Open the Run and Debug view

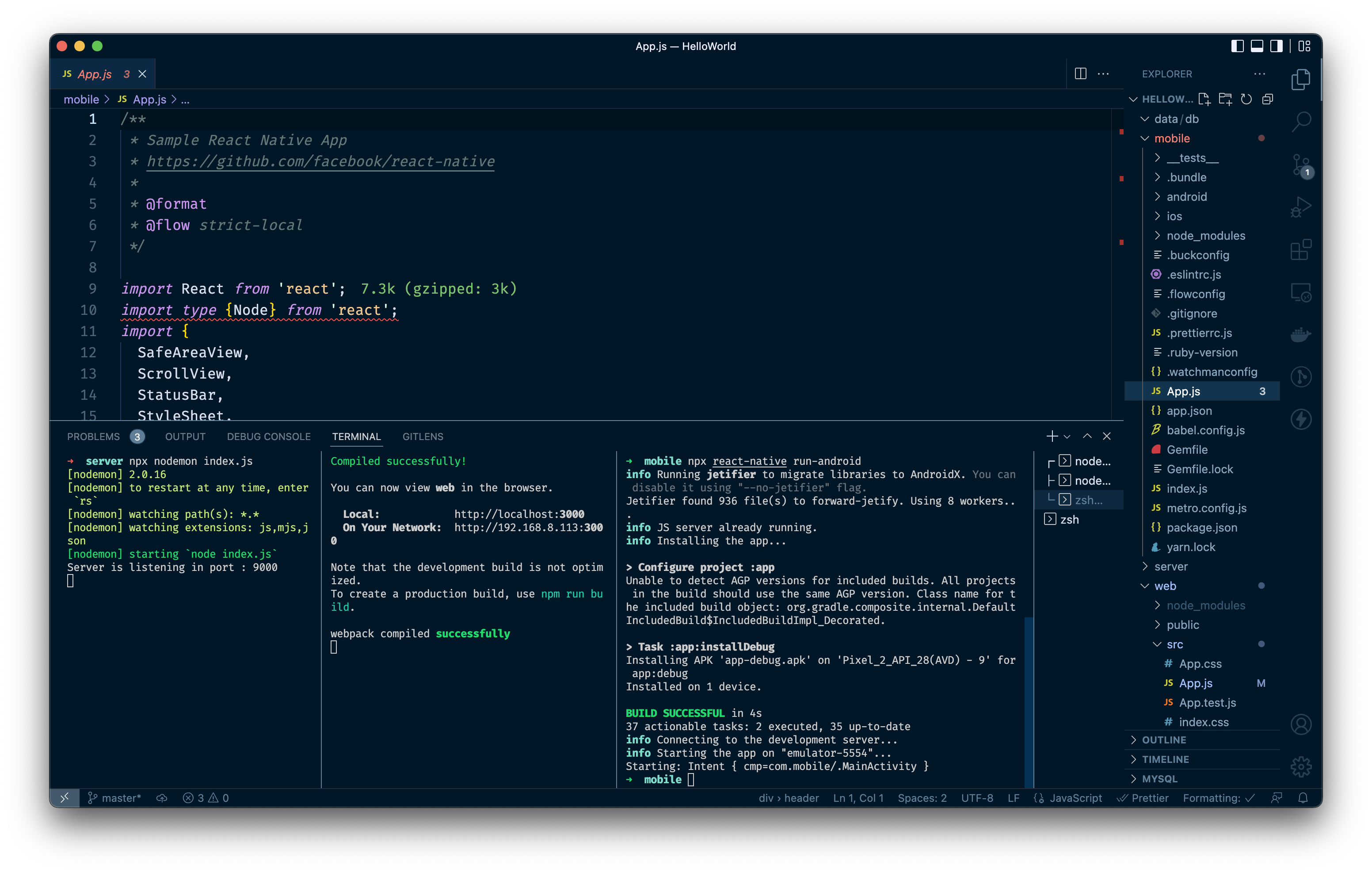tap(1301, 207)
